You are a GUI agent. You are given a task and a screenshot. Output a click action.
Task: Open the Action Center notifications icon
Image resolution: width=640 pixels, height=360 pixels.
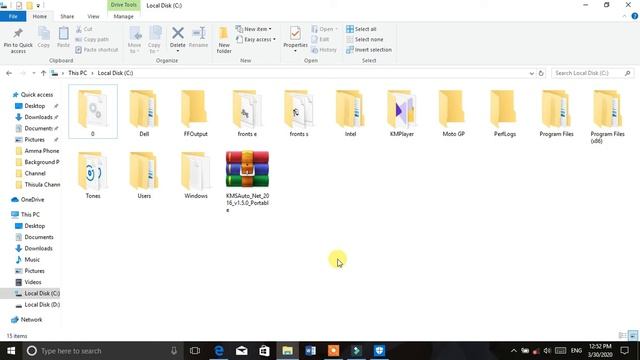(x=624, y=351)
